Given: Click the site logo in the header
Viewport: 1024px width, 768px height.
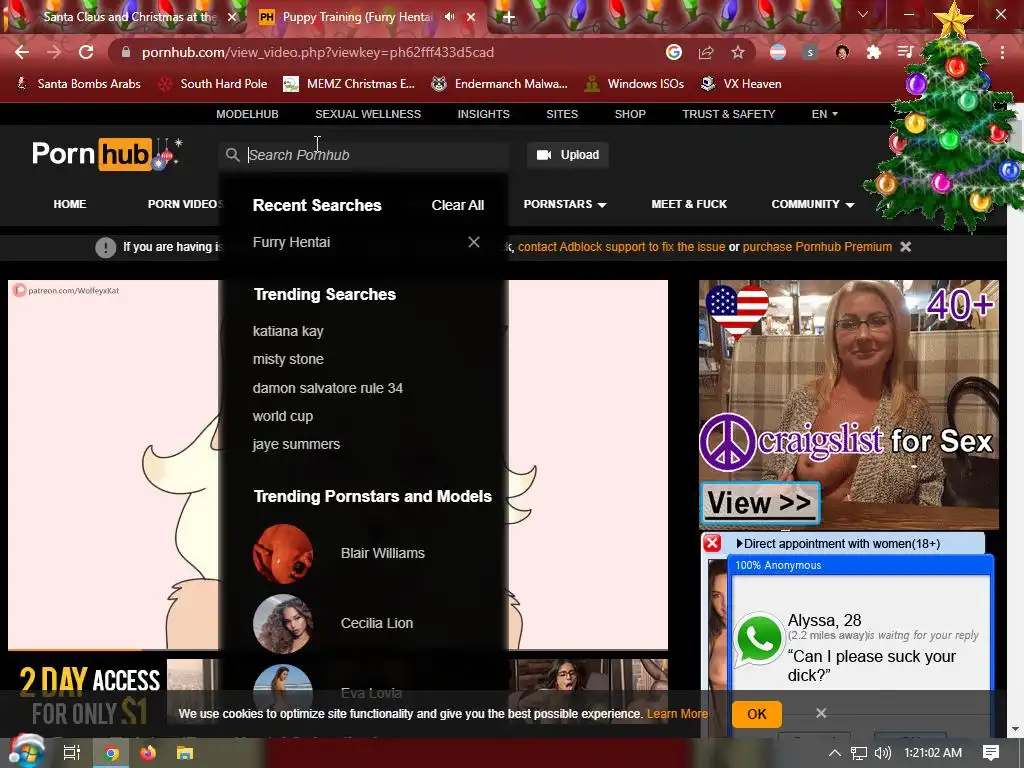Looking at the screenshot, I should tap(106, 154).
